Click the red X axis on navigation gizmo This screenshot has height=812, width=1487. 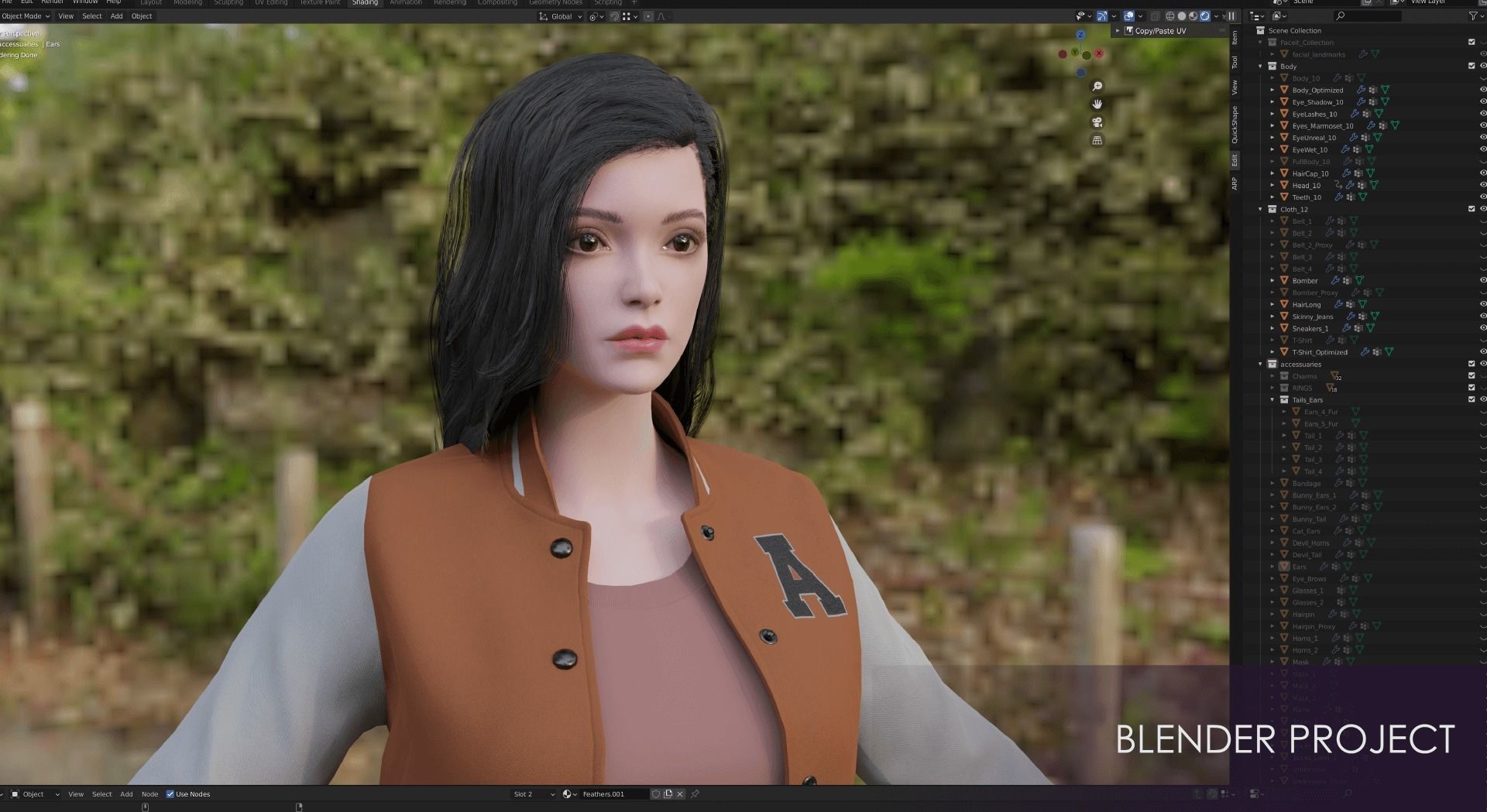point(1099,53)
